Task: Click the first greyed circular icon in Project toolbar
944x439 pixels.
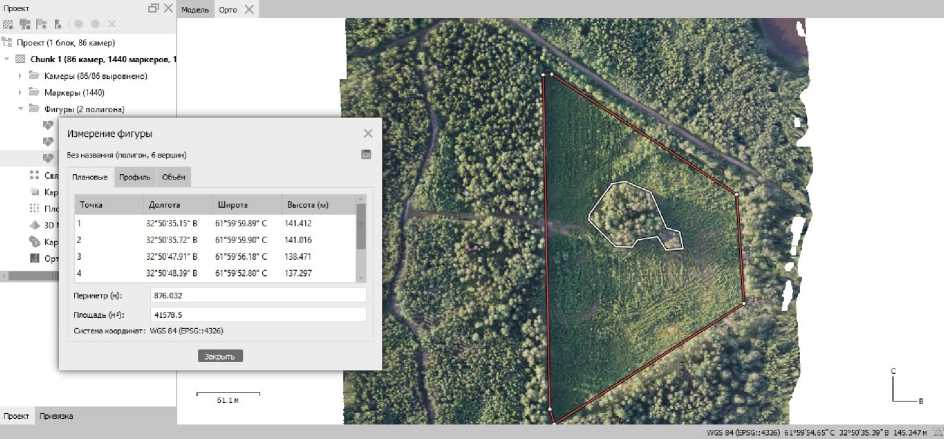Action: pos(78,25)
